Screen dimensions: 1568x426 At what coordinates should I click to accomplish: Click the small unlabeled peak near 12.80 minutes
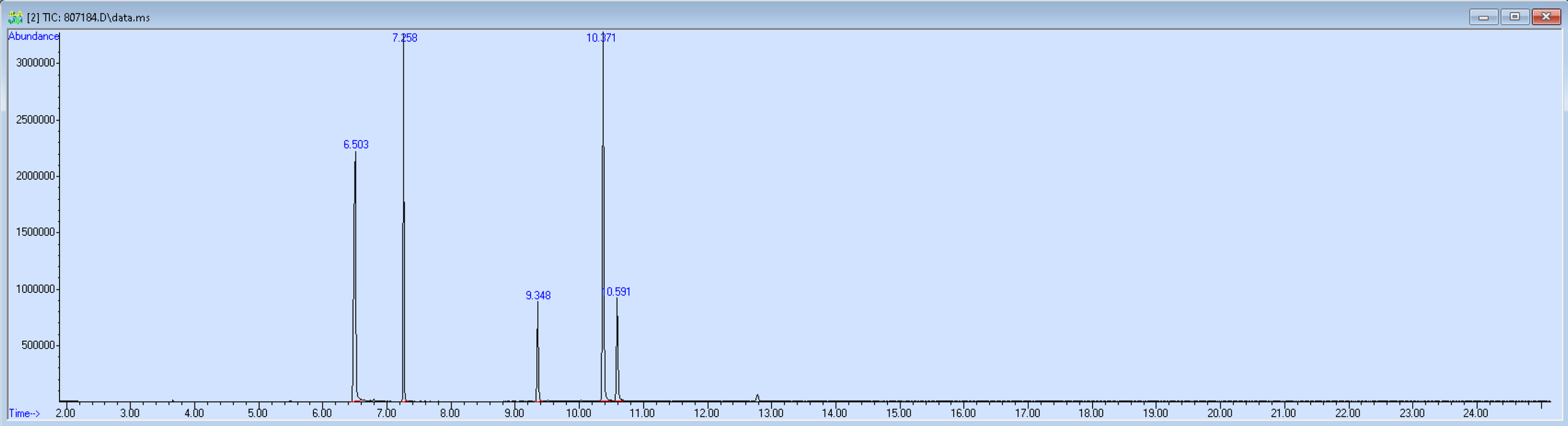(x=758, y=397)
